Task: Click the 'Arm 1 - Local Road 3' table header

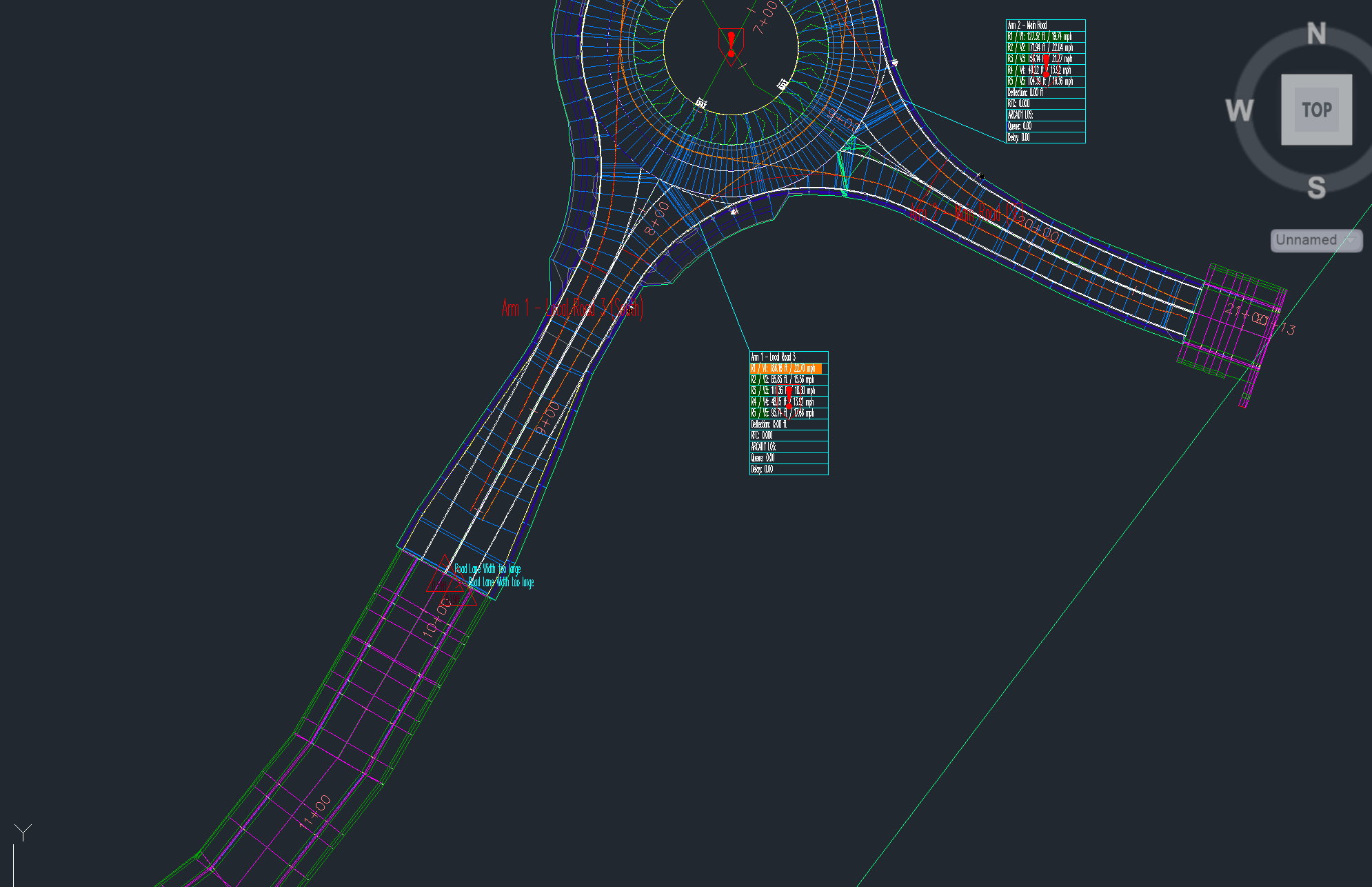Action: (x=772, y=358)
